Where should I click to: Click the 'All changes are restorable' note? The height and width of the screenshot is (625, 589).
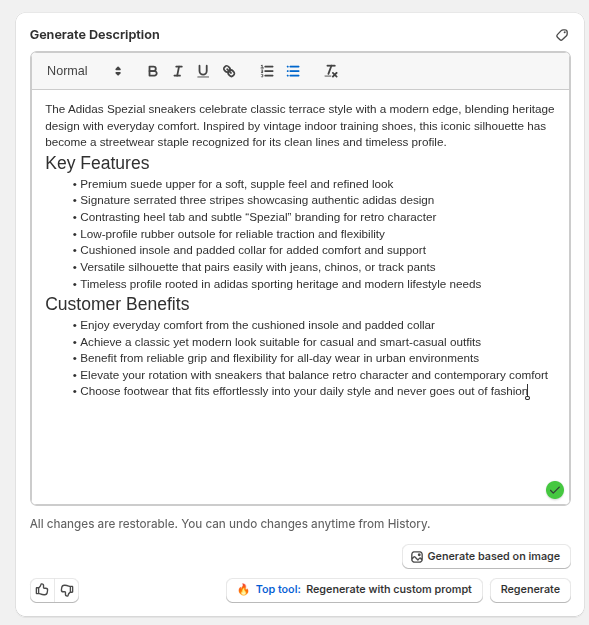[x=230, y=524]
